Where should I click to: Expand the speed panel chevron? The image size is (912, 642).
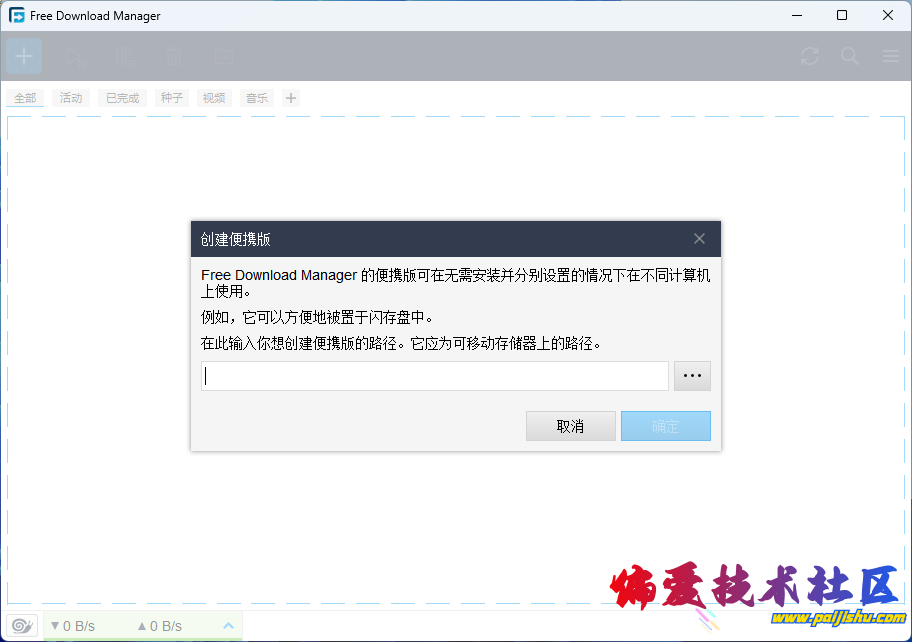(228, 626)
